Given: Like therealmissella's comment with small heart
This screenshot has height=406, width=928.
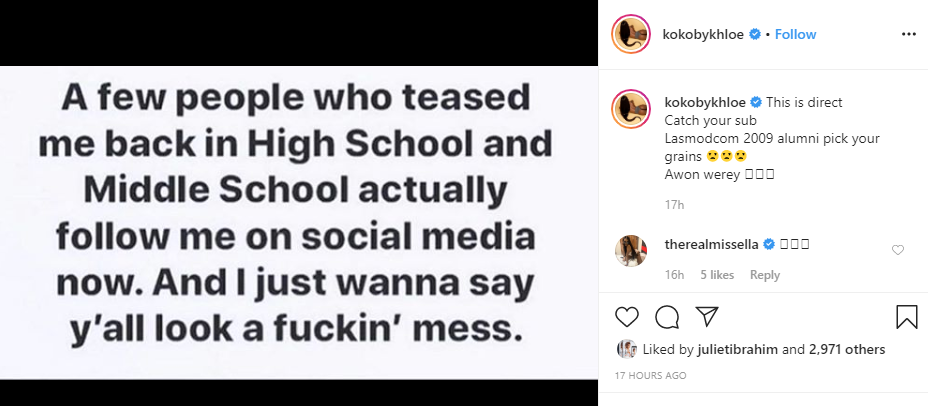Looking at the screenshot, I should [897, 250].
